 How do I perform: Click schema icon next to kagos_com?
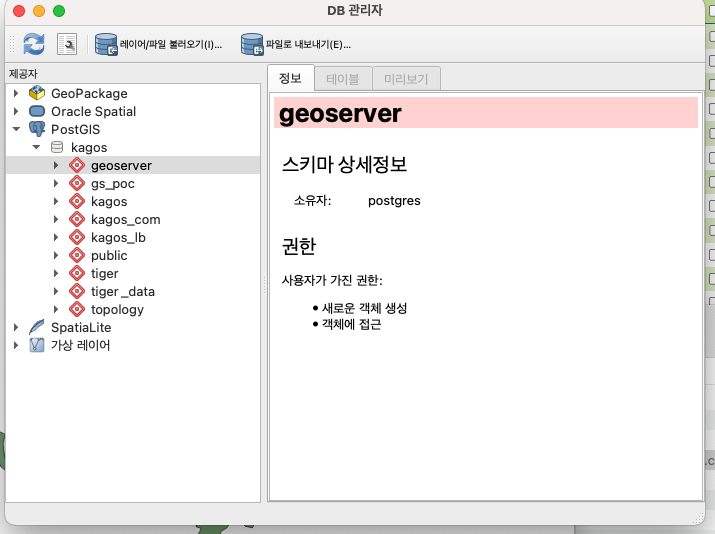(x=77, y=219)
